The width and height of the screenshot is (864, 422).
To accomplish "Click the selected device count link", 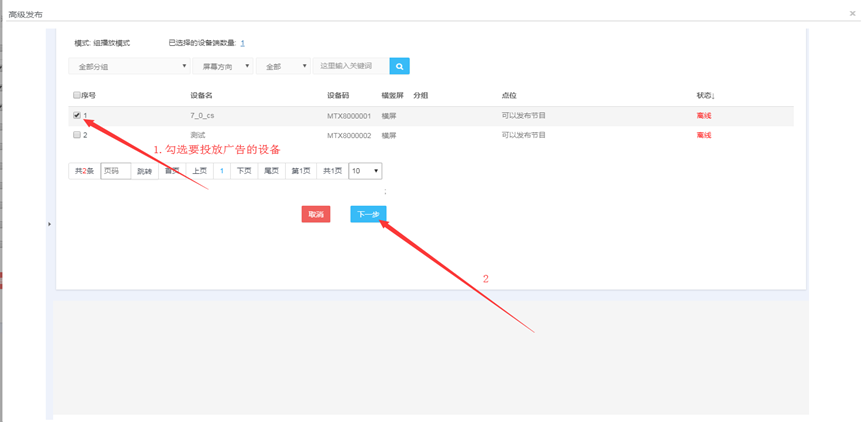I will tap(242, 43).
